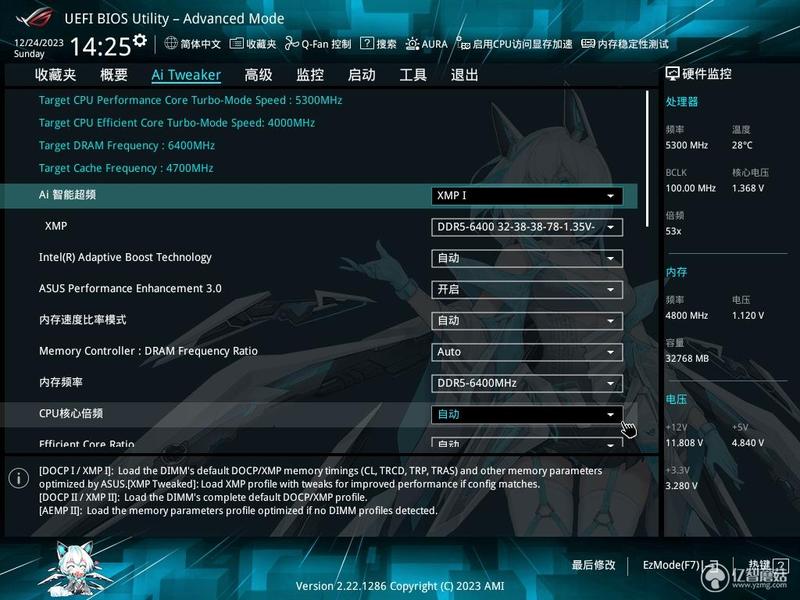The image size is (800, 600).
Task: Click the info circle icon in help area
Action: pos(19,478)
